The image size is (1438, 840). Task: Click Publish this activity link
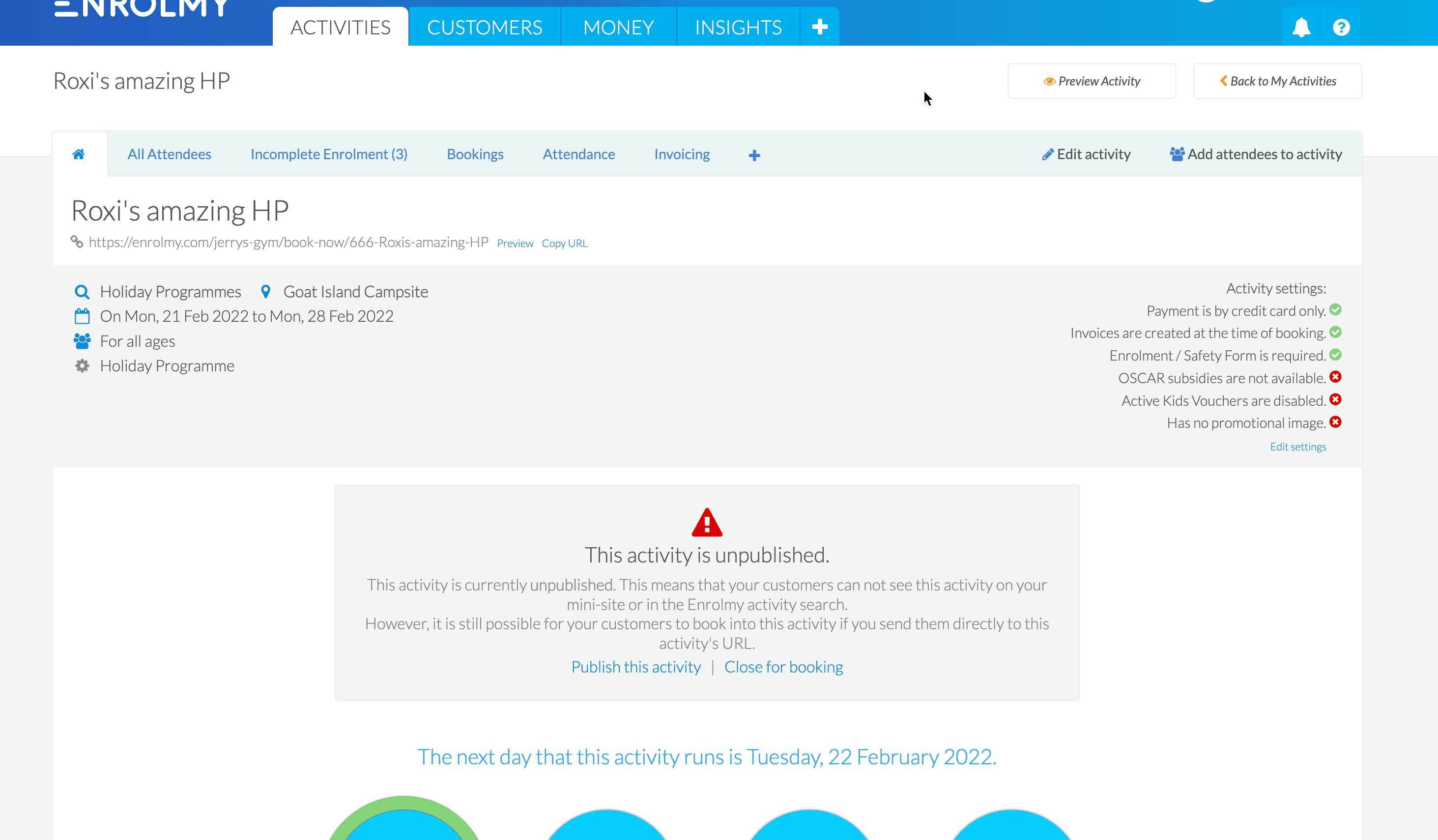636,667
